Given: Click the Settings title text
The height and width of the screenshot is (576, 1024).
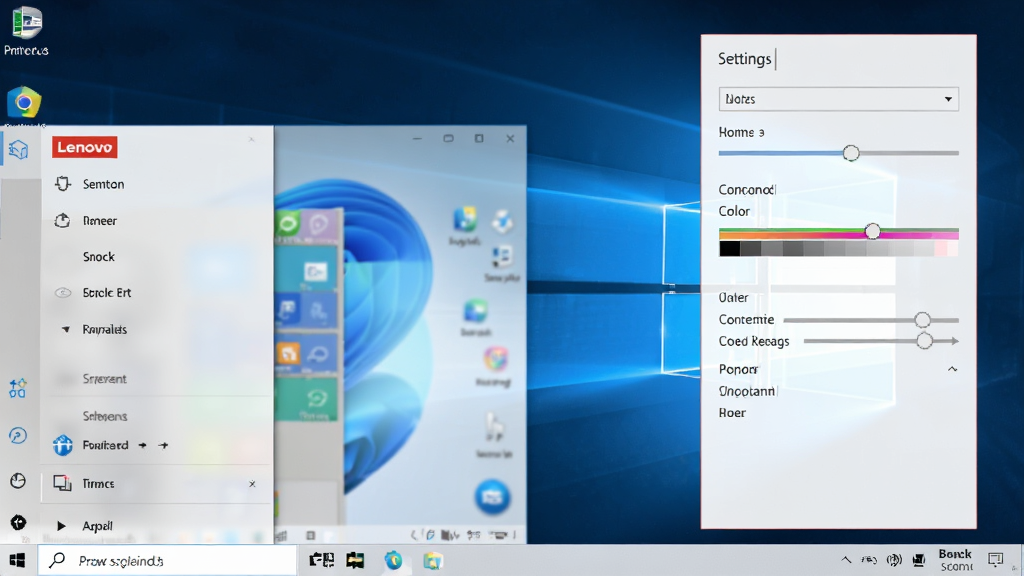Looking at the screenshot, I should [x=744, y=59].
